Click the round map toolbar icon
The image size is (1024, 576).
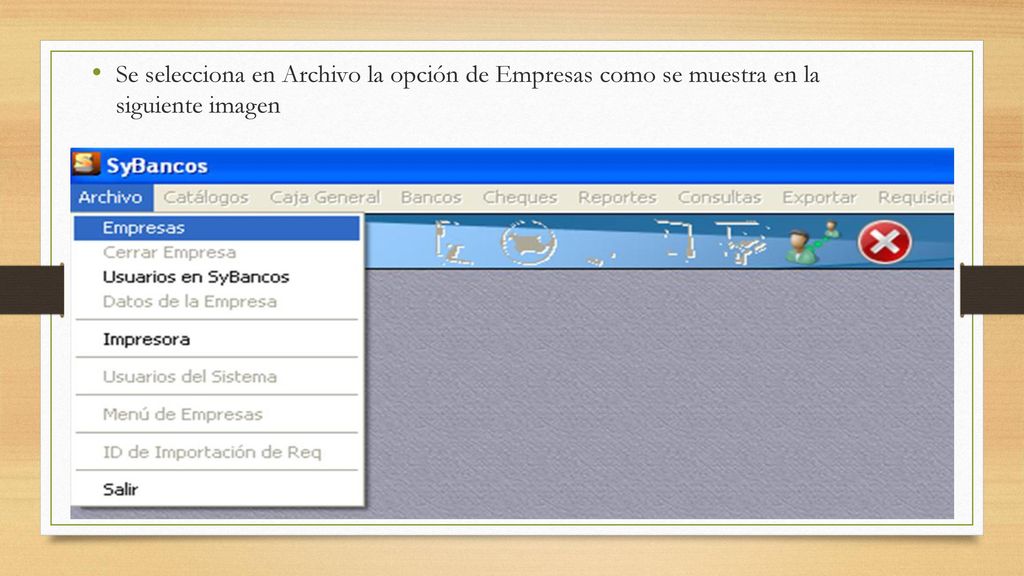tap(528, 242)
